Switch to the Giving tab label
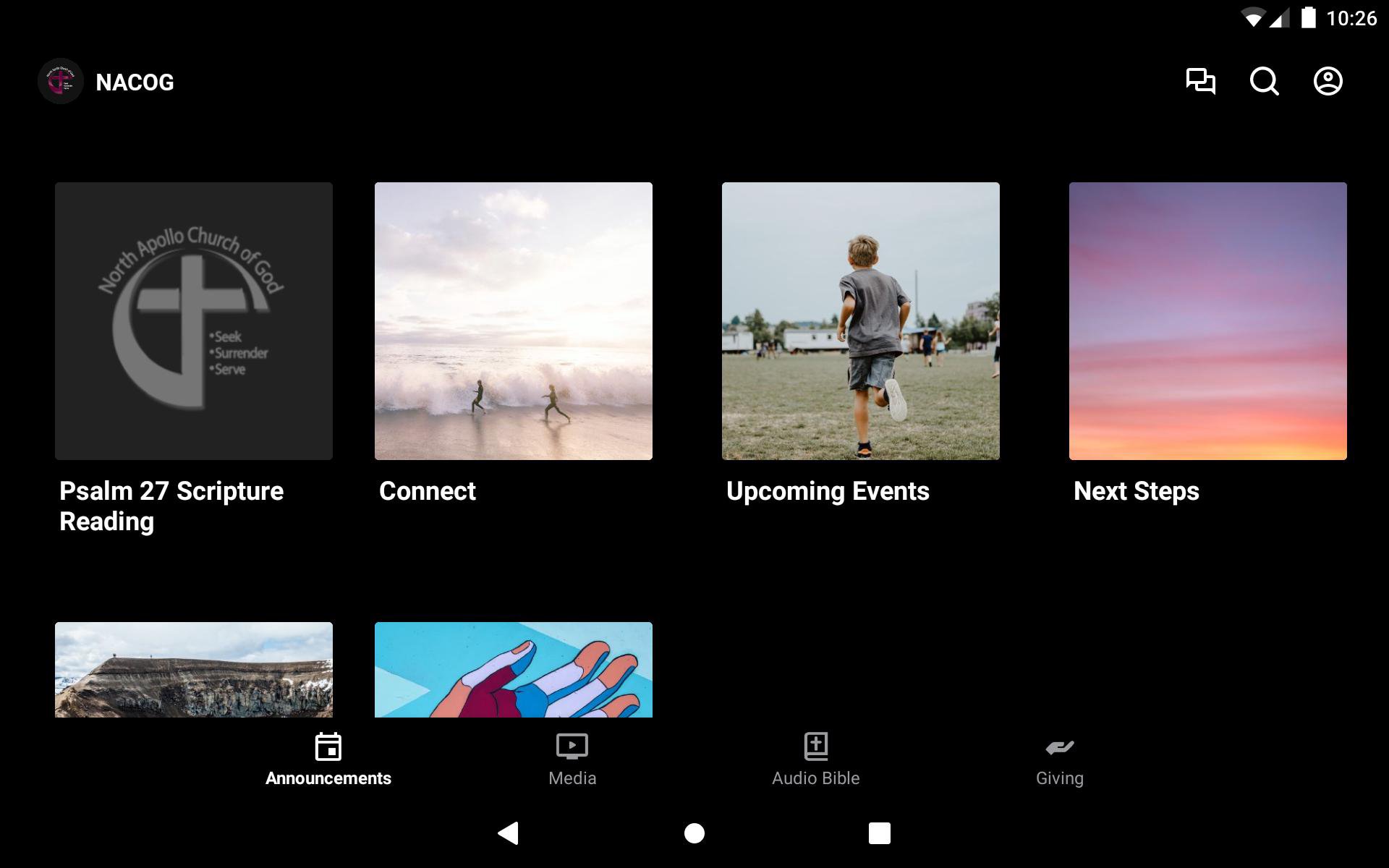Viewport: 1389px width, 868px height. [x=1059, y=778]
